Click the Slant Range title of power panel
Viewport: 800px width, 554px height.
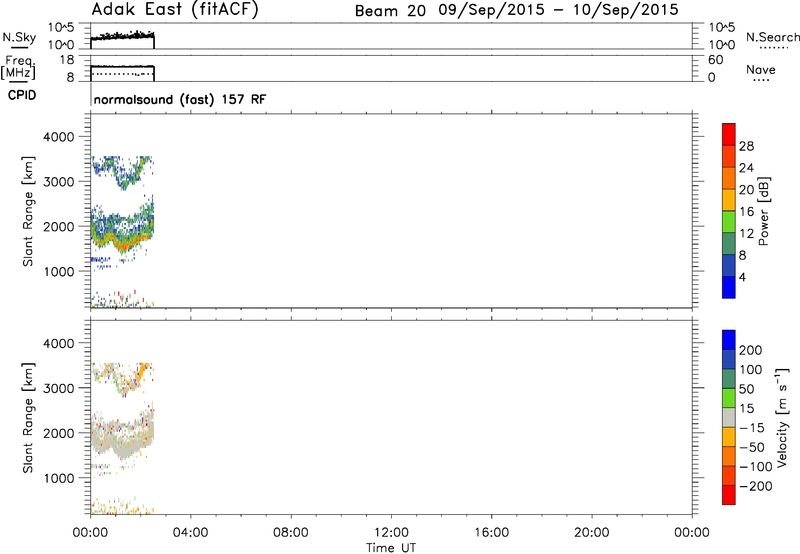click(28, 211)
